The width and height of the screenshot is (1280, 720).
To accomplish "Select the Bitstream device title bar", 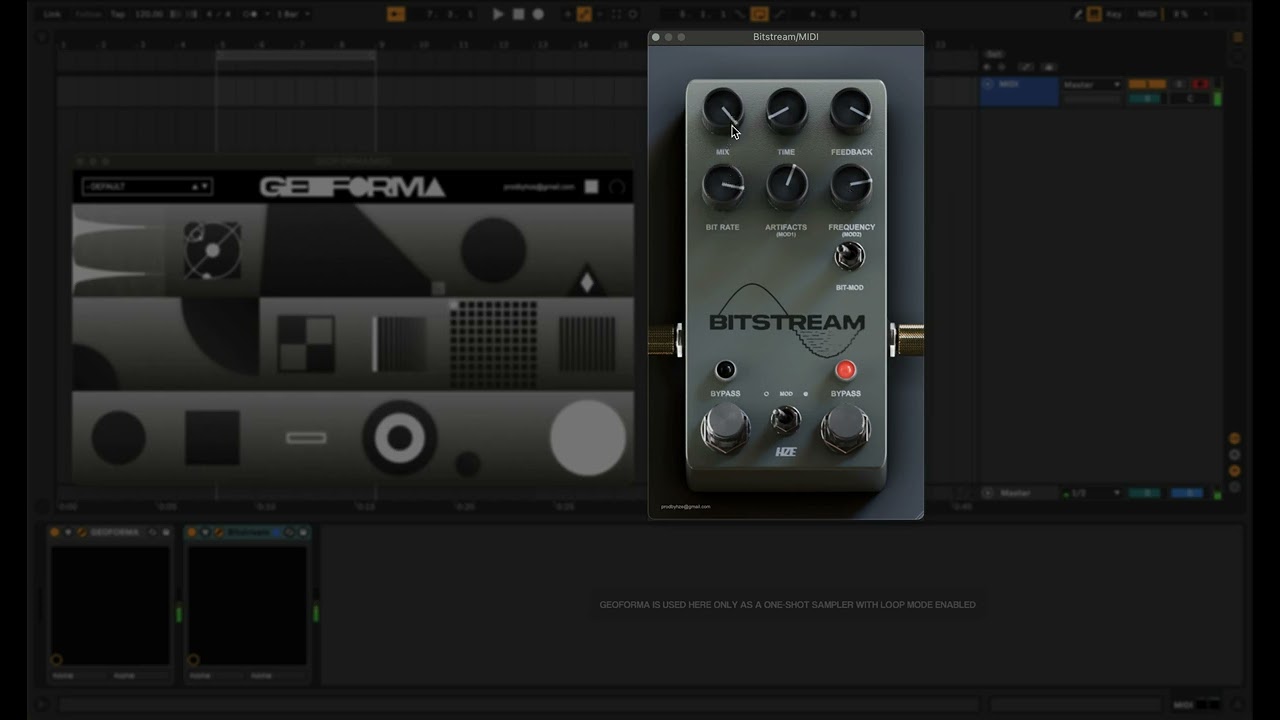I will click(249, 532).
